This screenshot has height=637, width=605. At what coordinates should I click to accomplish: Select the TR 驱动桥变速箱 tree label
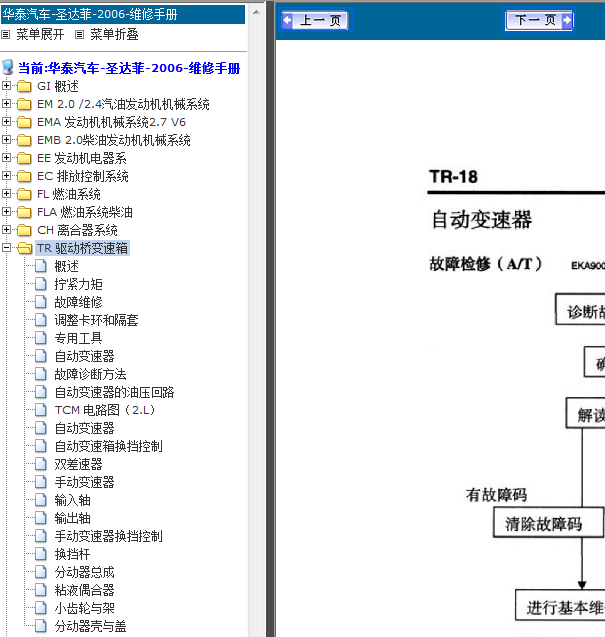[x=82, y=248]
